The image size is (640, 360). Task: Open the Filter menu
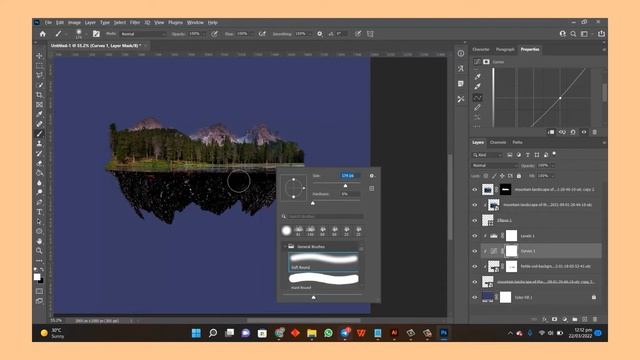click(x=135, y=22)
